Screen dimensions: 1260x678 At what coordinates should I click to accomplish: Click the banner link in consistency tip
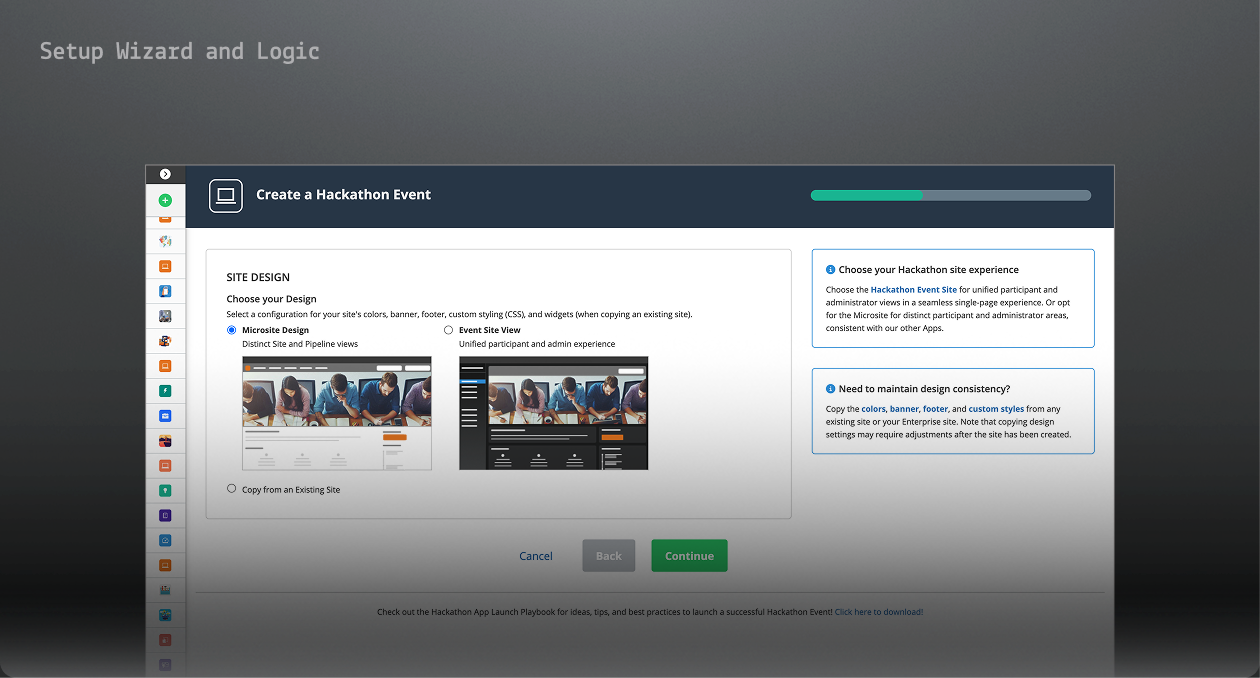tap(904, 409)
